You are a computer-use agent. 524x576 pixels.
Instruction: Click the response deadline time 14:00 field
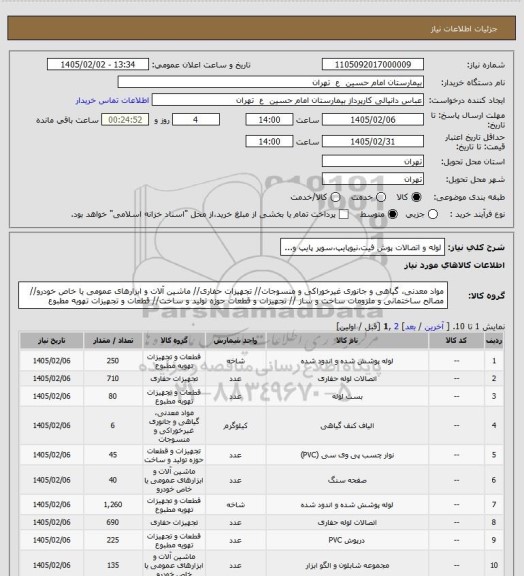point(269,120)
